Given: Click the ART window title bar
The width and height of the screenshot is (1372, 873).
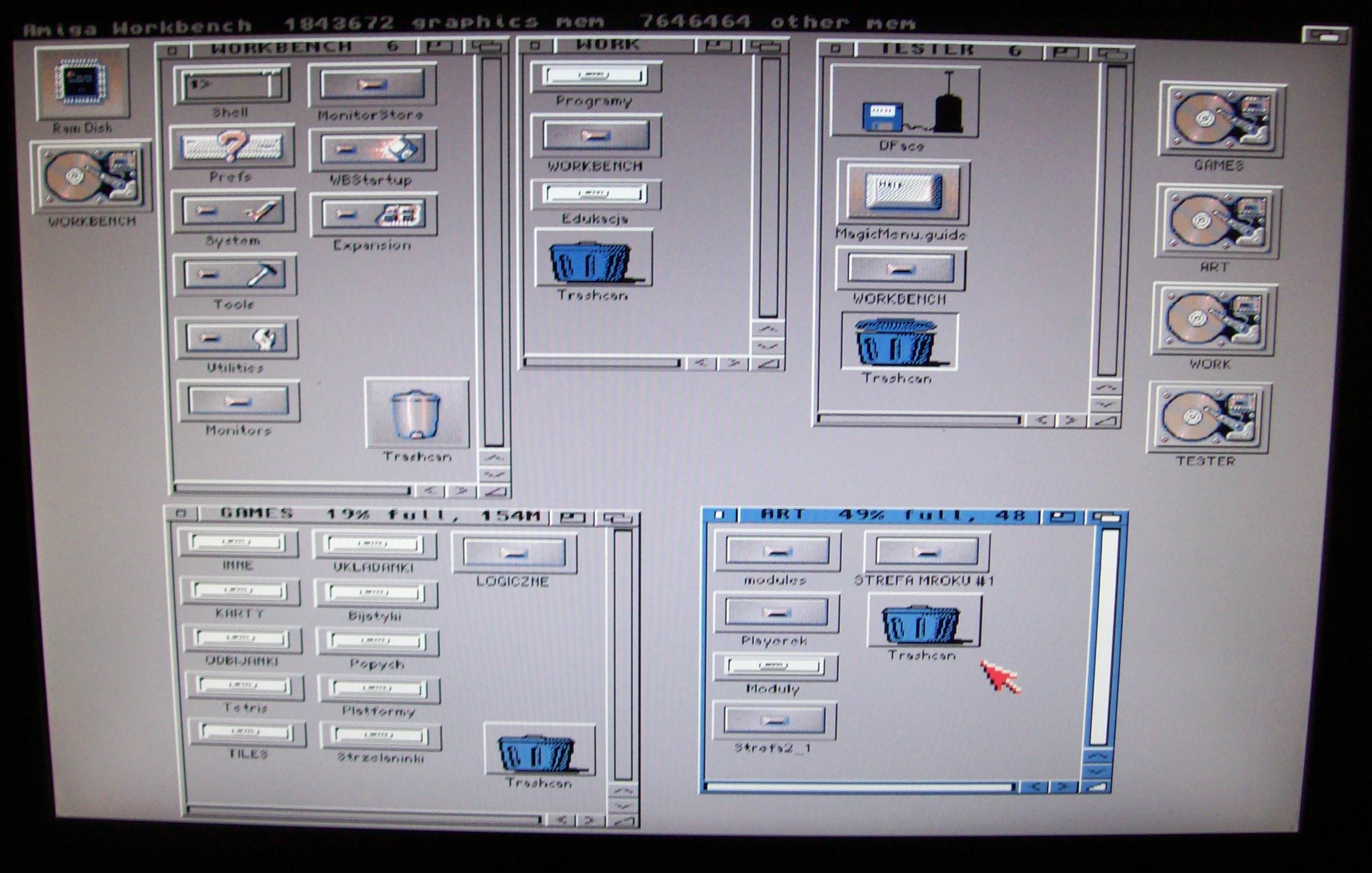Looking at the screenshot, I should (891, 516).
